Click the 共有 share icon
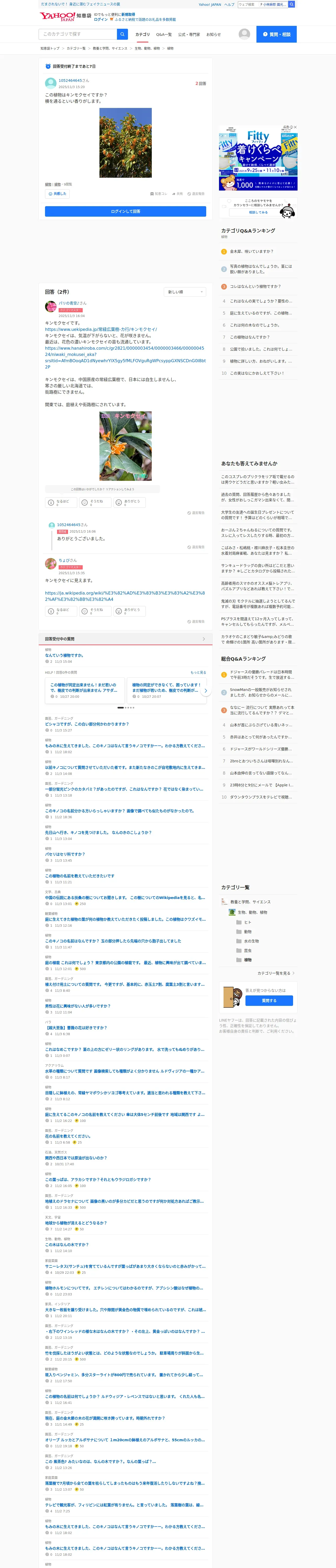Viewport: 336px width, 1568px height. (177, 194)
